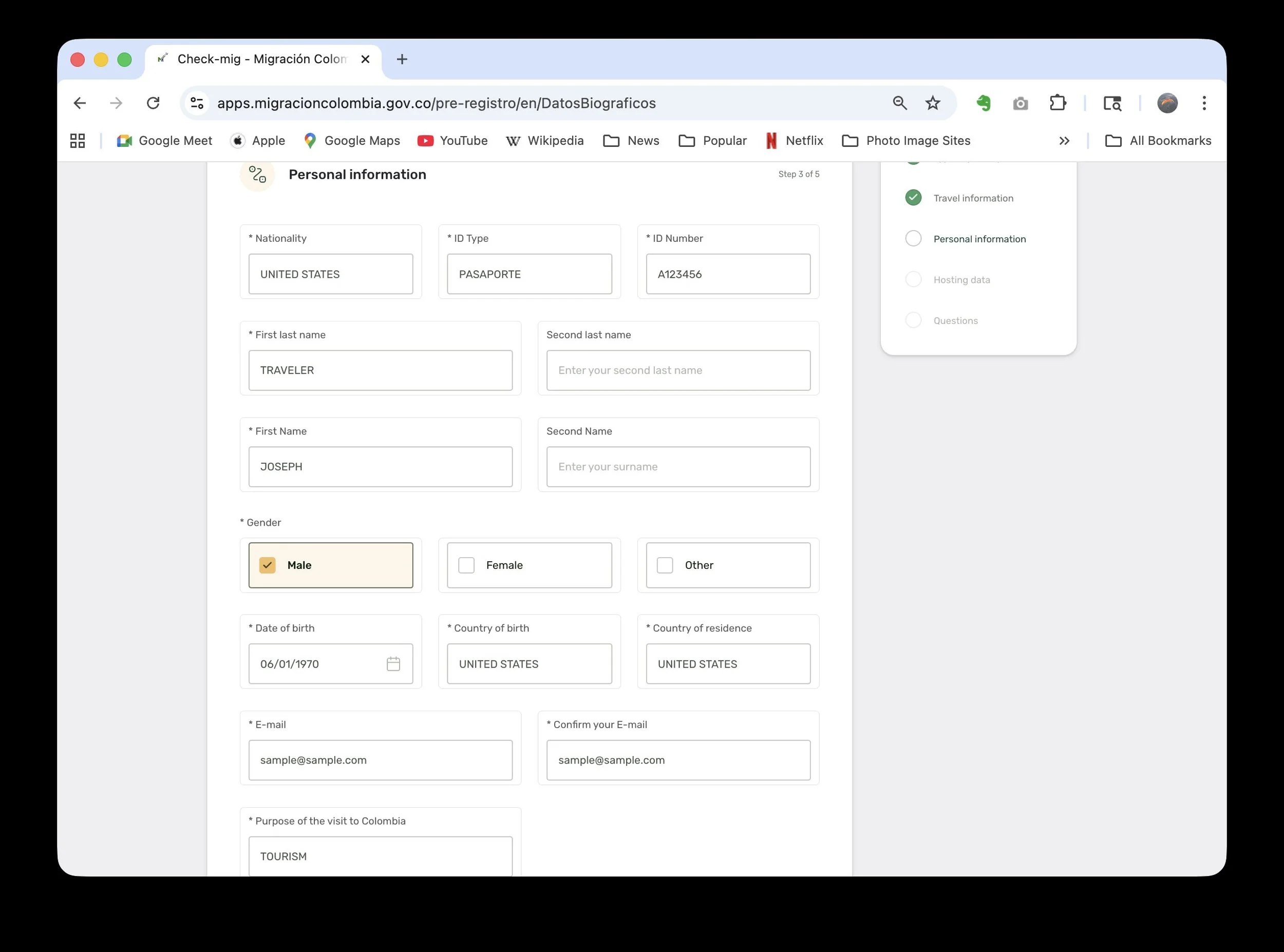Open calendar picker in Date of birth
This screenshot has height=952, width=1284.
click(393, 664)
